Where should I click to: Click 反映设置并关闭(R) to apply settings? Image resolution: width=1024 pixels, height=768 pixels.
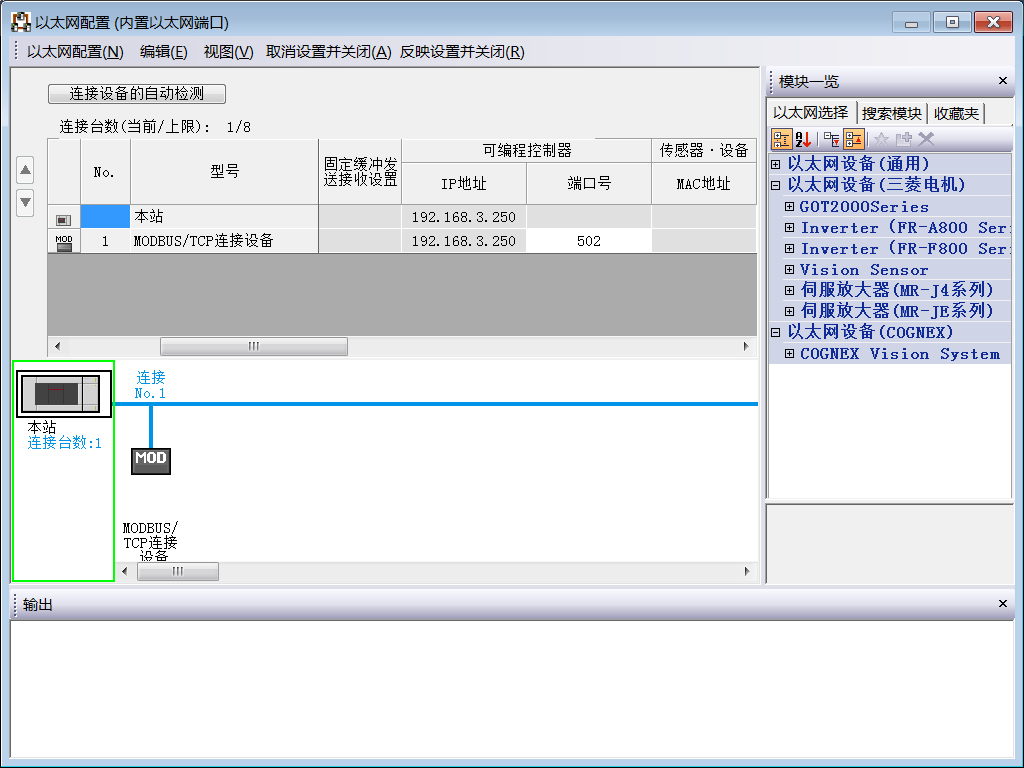tap(462, 52)
